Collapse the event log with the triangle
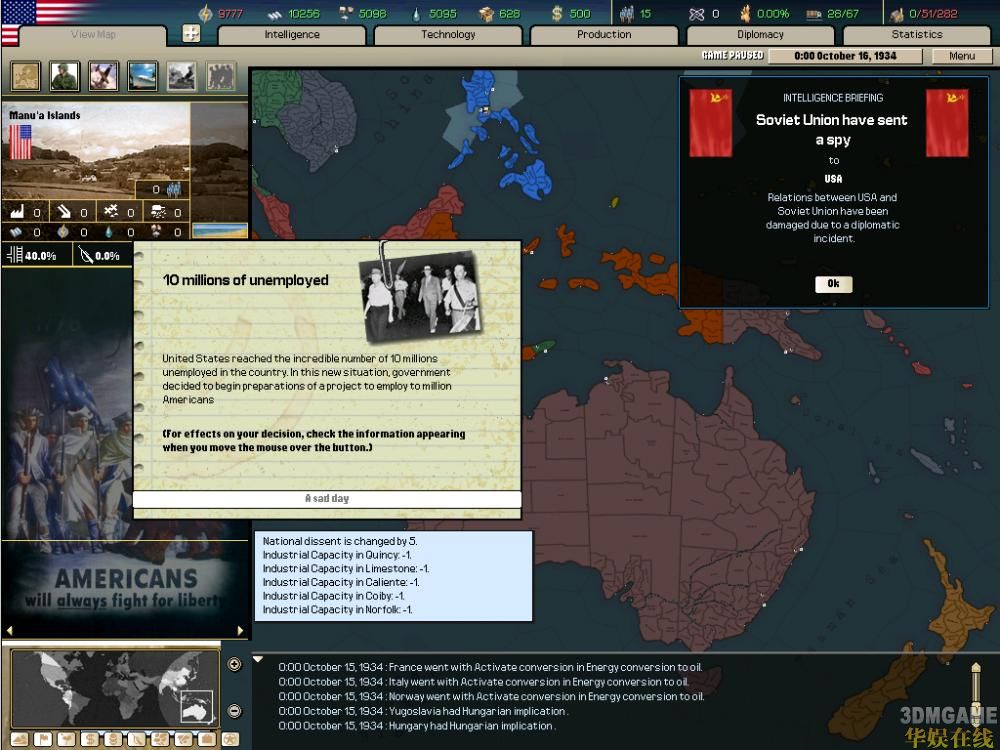 [258, 660]
